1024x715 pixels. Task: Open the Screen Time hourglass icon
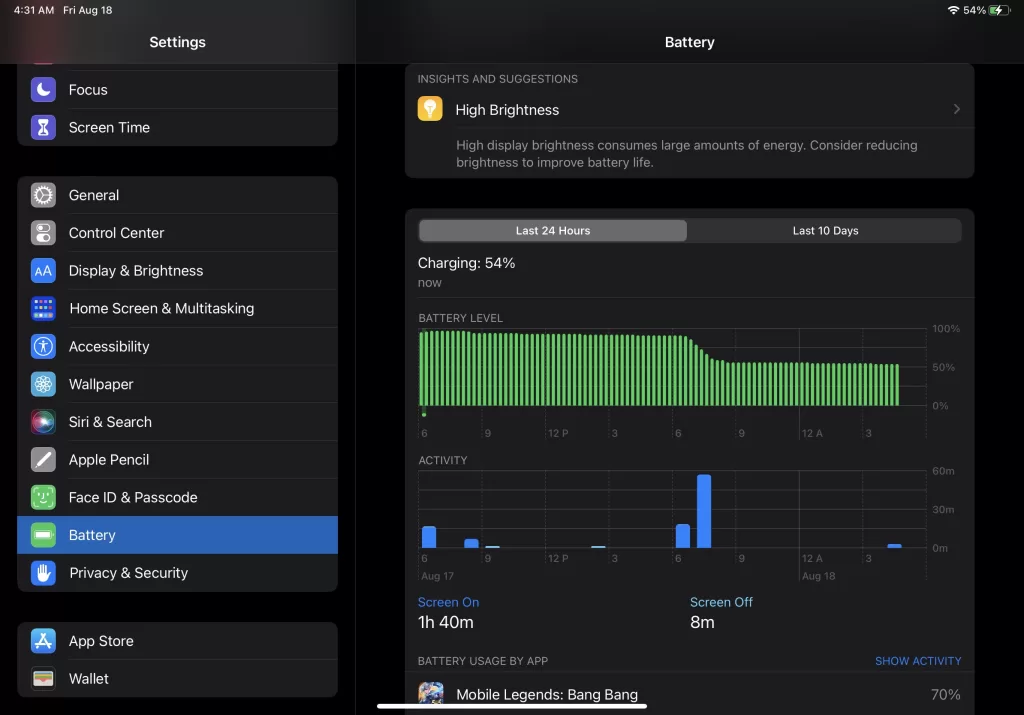(x=43, y=127)
